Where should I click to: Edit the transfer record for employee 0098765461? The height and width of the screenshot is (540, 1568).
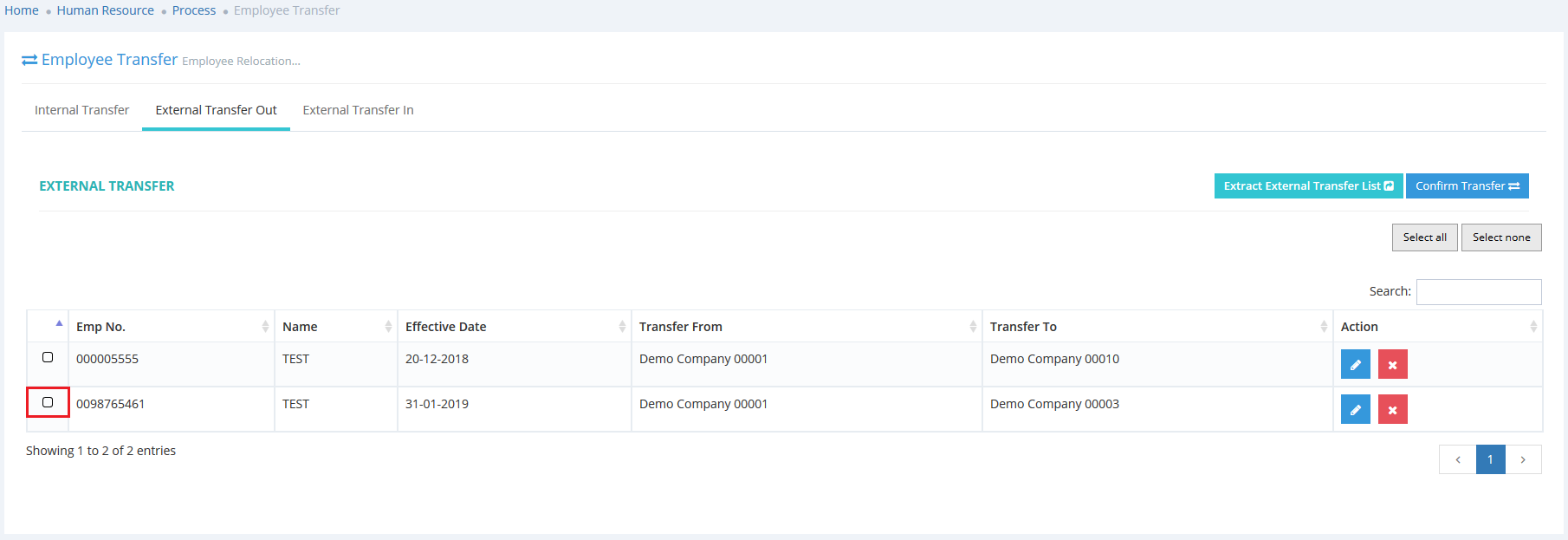(1355, 409)
